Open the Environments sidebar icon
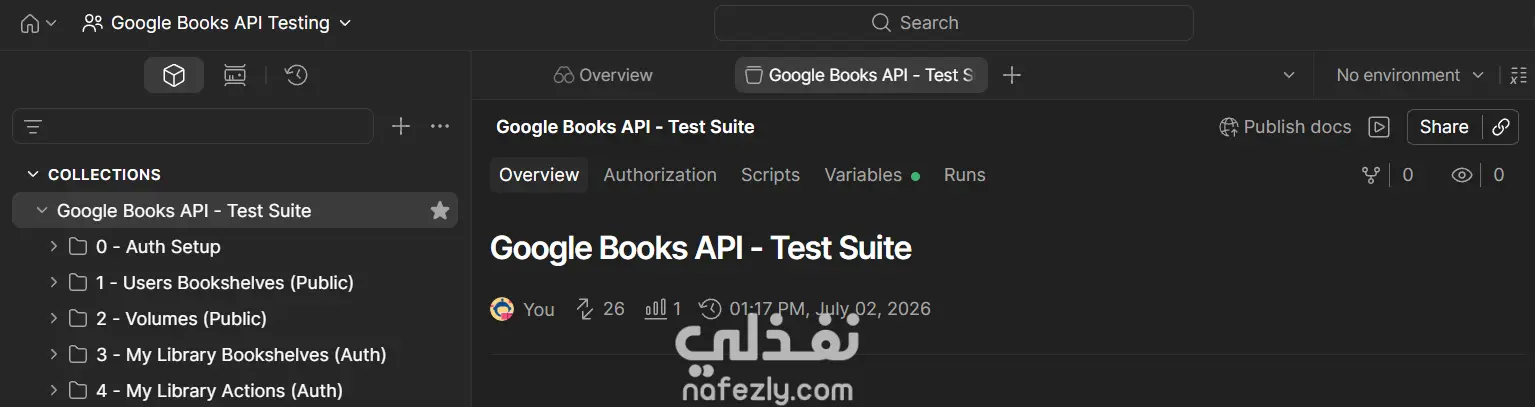This screenshot has height=407, width=1535. click(235, 75)
